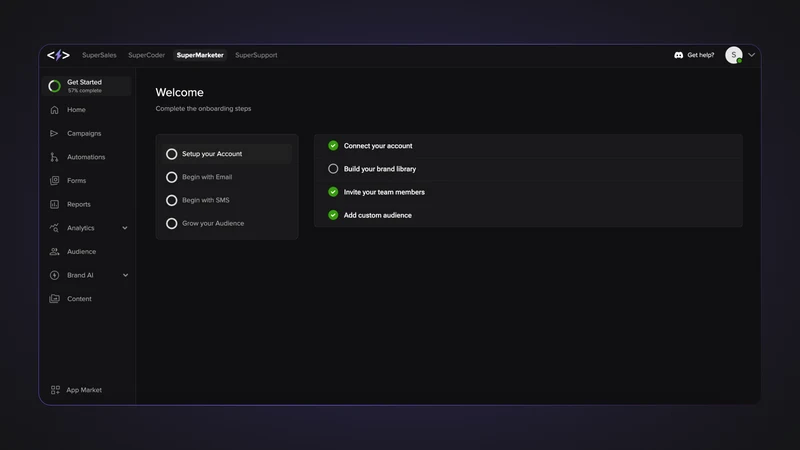Switch to the SuperSupport tab
The width and height of the screenshot is (800, 450).
tap(256, 55)
